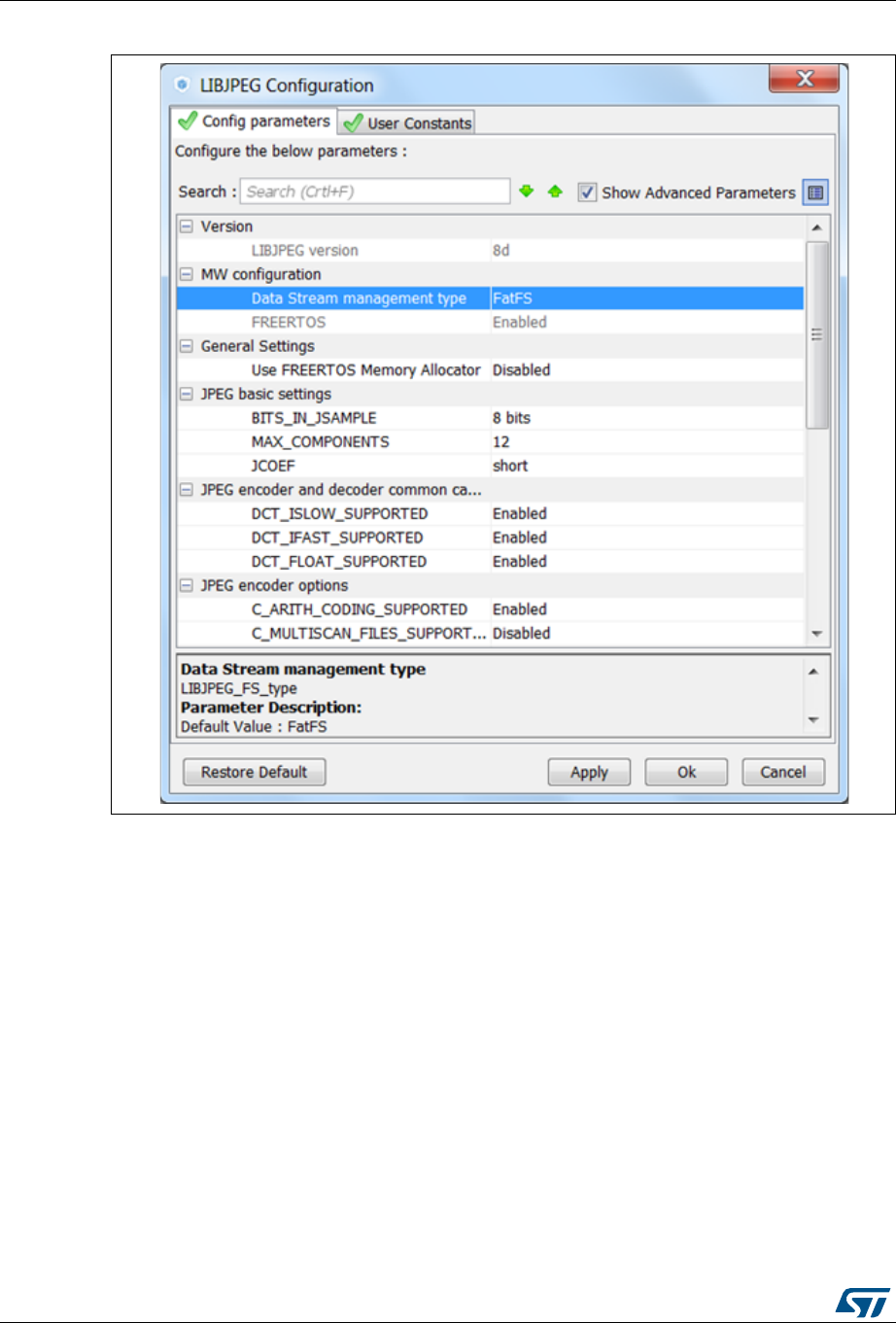
Task: Select the Use FREERTOS Memory Allocator row
Action: [490, 370]
